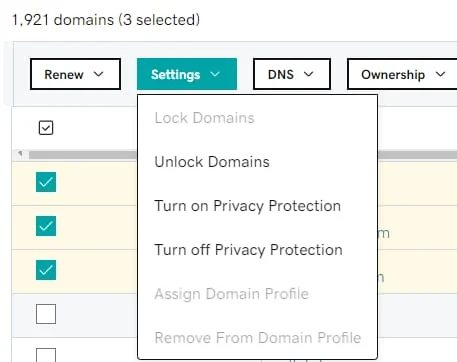Check the first unselected domain checkbox
Image resolution: width=457 pixels, height=362 pixels.
click(46, 314)
